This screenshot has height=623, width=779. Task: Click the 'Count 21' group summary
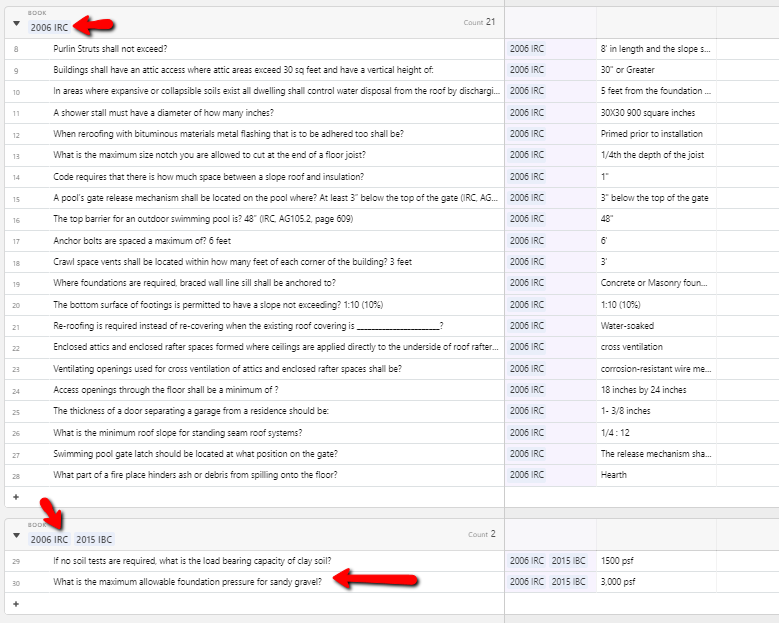point(479,22)
